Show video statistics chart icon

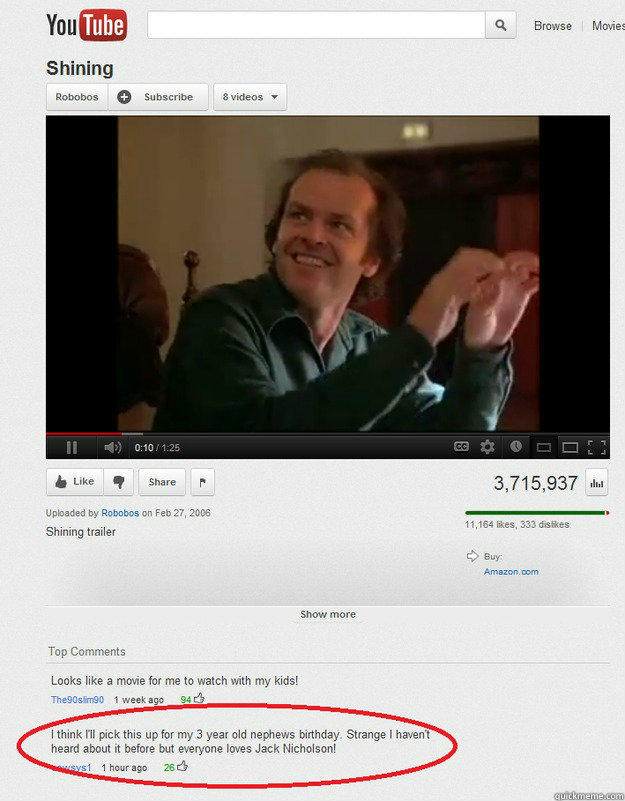click(x=596, y=482)
